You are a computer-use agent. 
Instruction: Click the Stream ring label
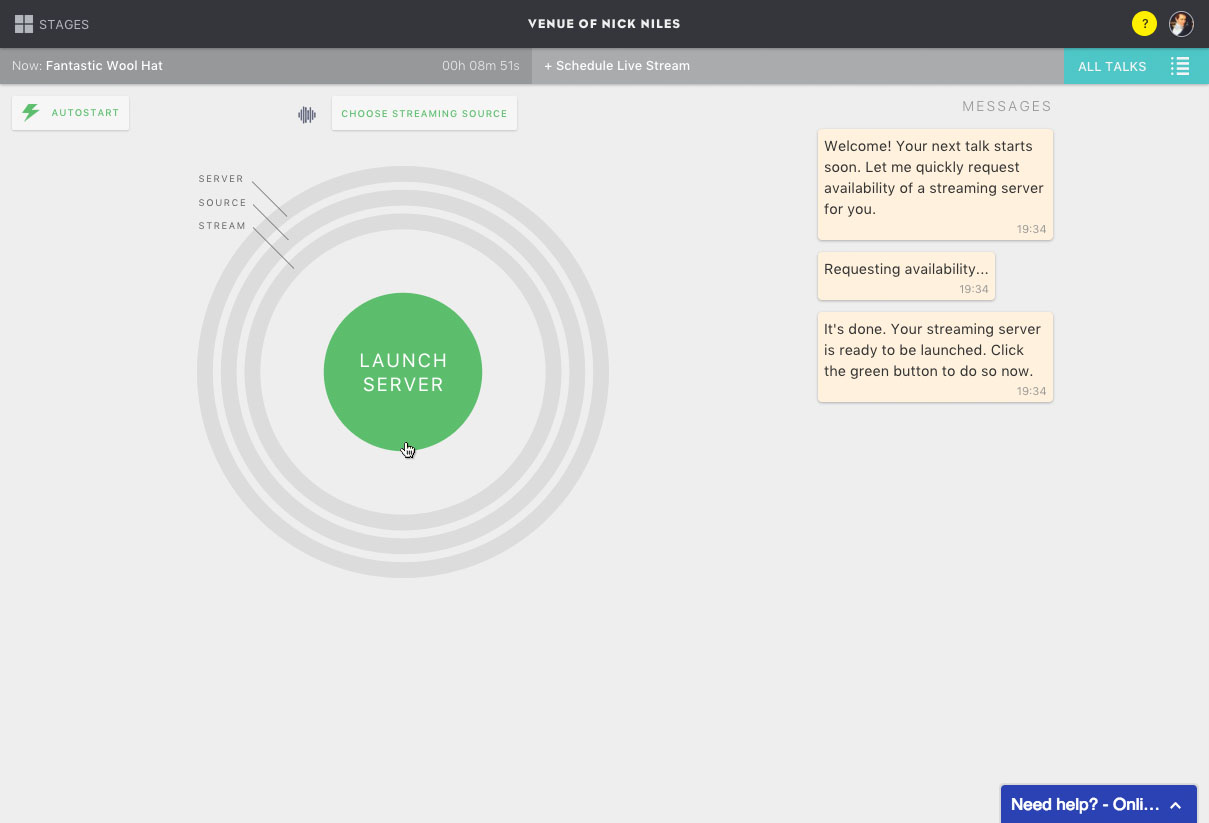pos(222,226)
